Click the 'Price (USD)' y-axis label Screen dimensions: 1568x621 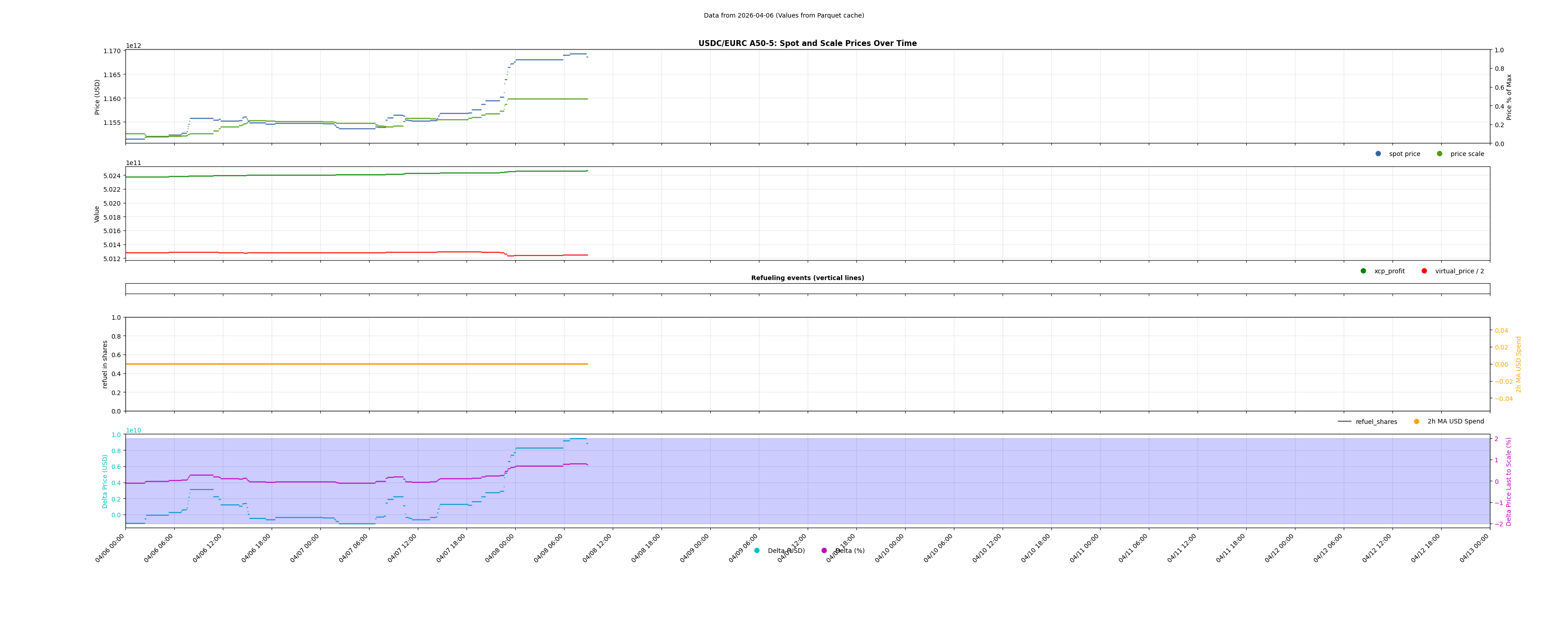tap(97, 97)
